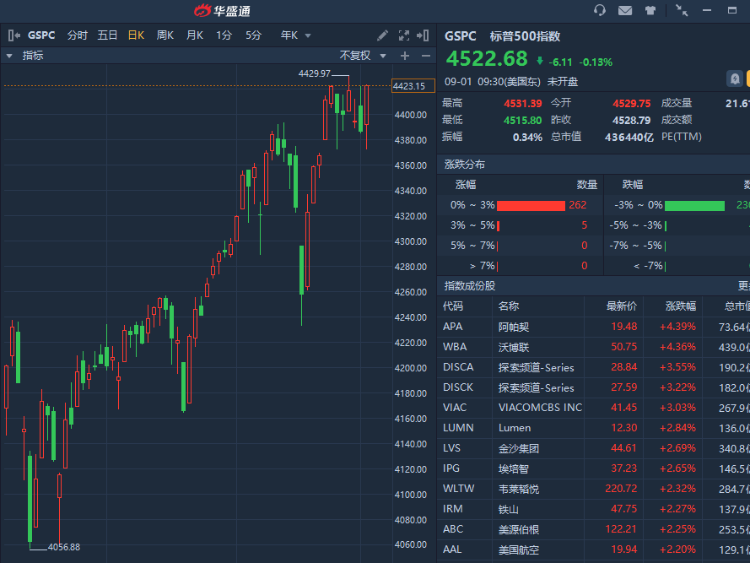The image size is (750, 563).
Task: Open the 不复权 adjustment dropdown
Action: tap(361, 56)
